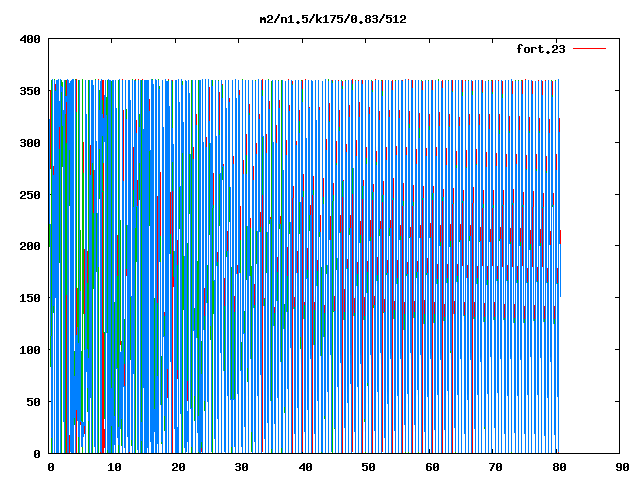Click the x-axis label 80
The height and width of the screenshot is (480, 640).
(x=559, y=467)
